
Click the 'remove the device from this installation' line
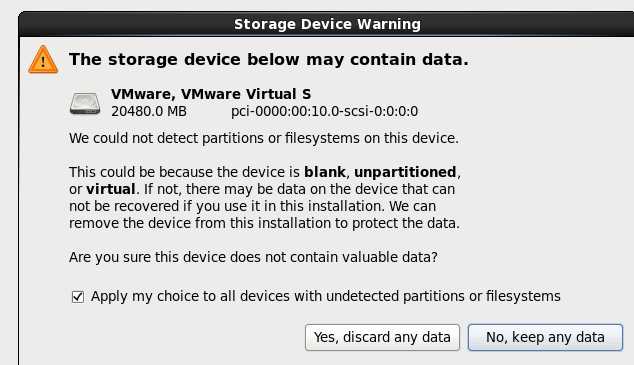[264, 223]
